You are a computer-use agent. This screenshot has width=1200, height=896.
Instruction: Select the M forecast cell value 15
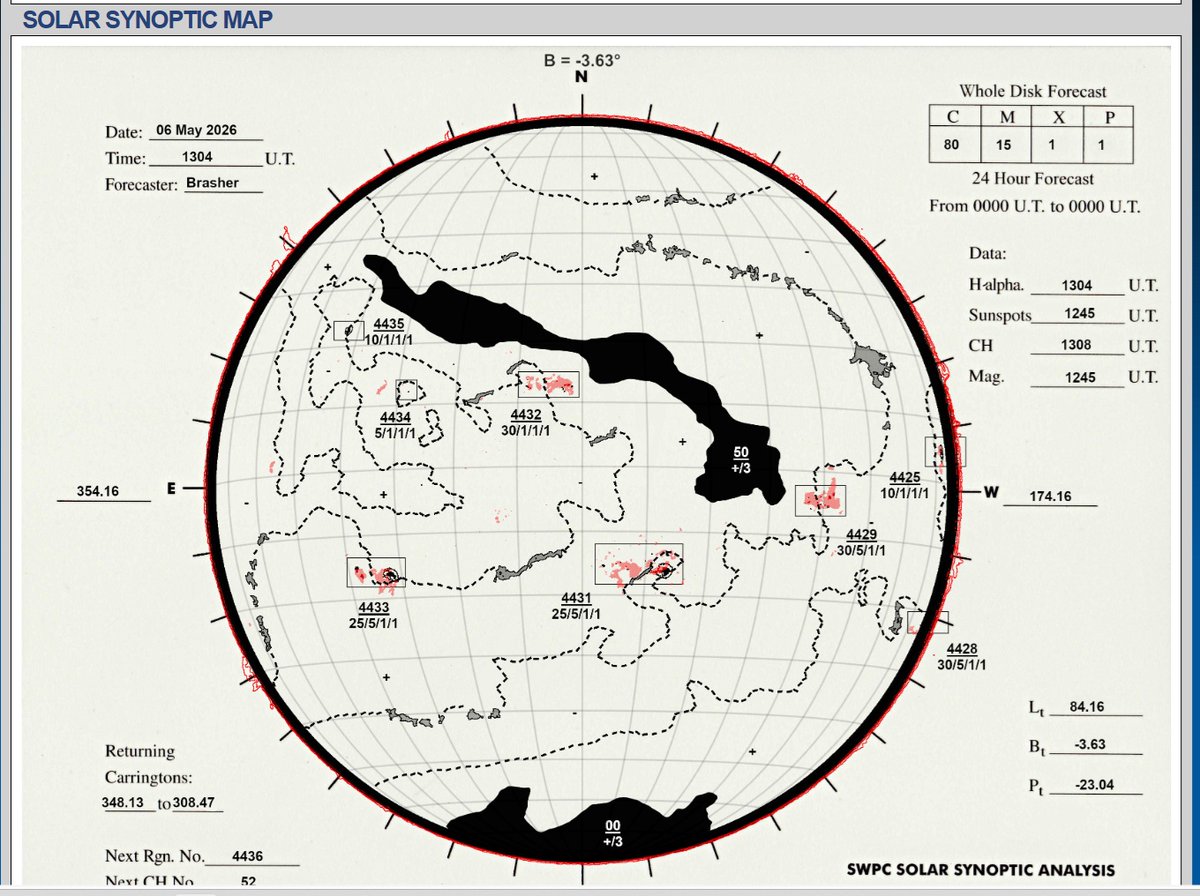1004,145
